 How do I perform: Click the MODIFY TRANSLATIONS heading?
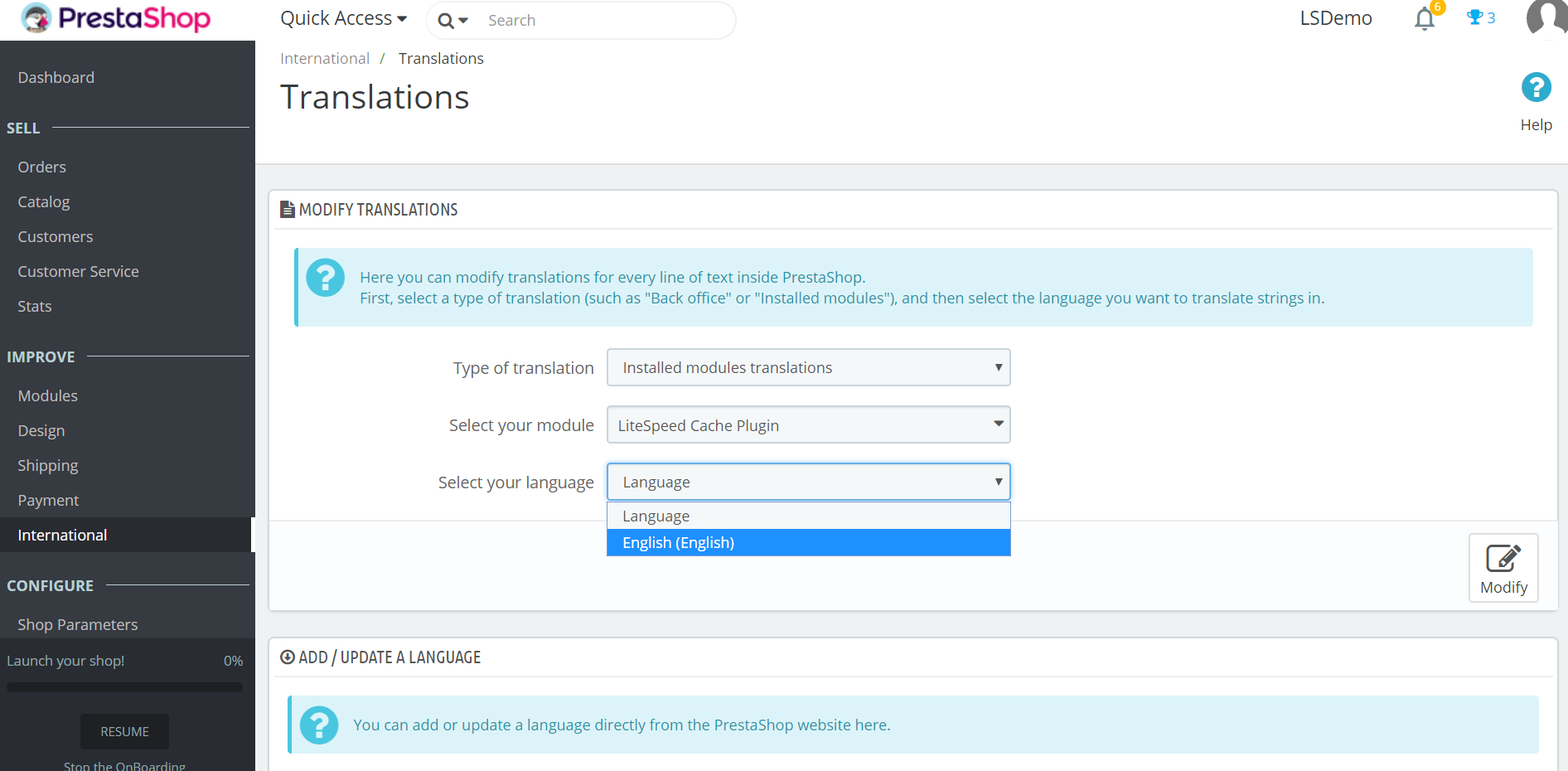tap(378, 210)
